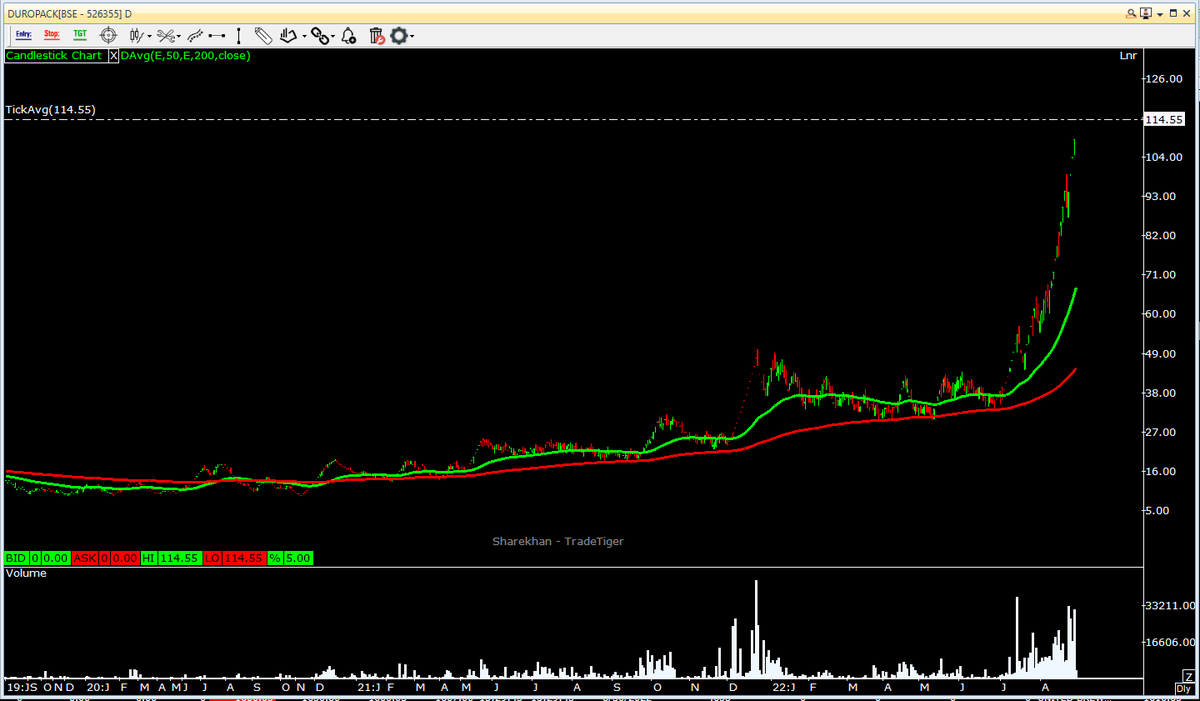Screen dimensions: 1200x701
Task: Expand the candlestick tool dropdown arrow
Action: click(x=149, y=35)
